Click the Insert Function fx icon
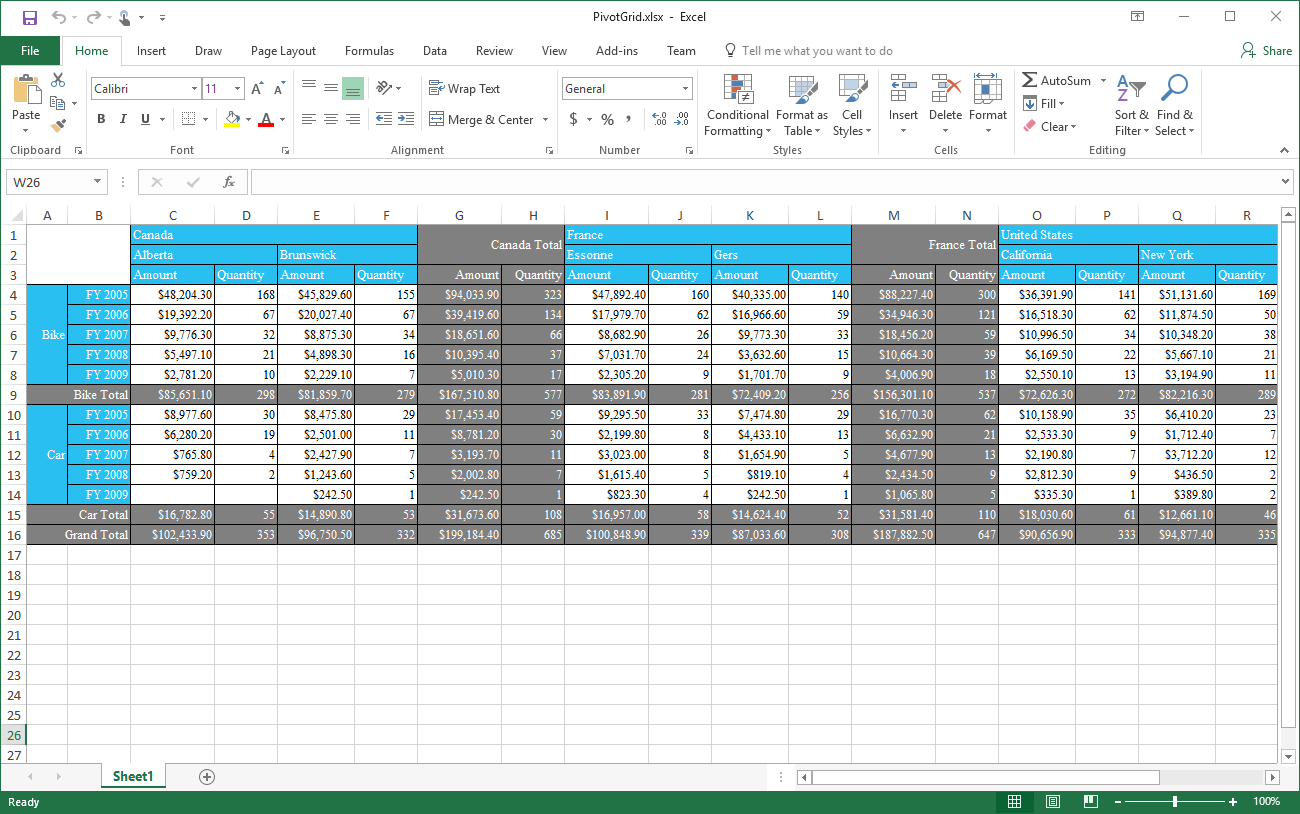This screenshot has width=1300, height=814. [x=229, y=182]
